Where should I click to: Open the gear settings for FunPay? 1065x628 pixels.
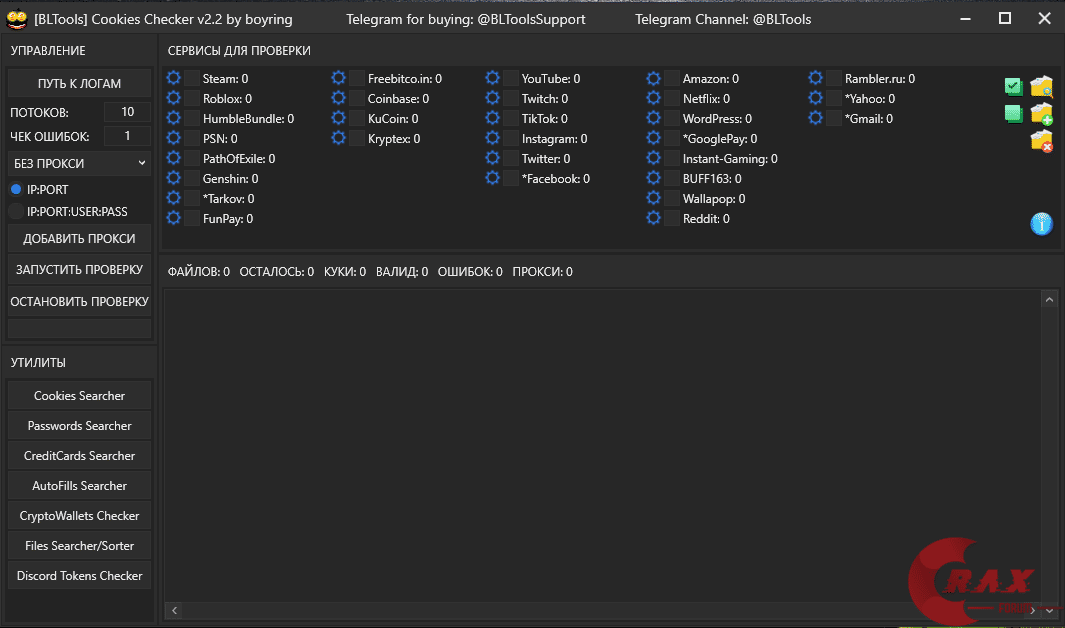pyautogui.click(x=174, y=218)
